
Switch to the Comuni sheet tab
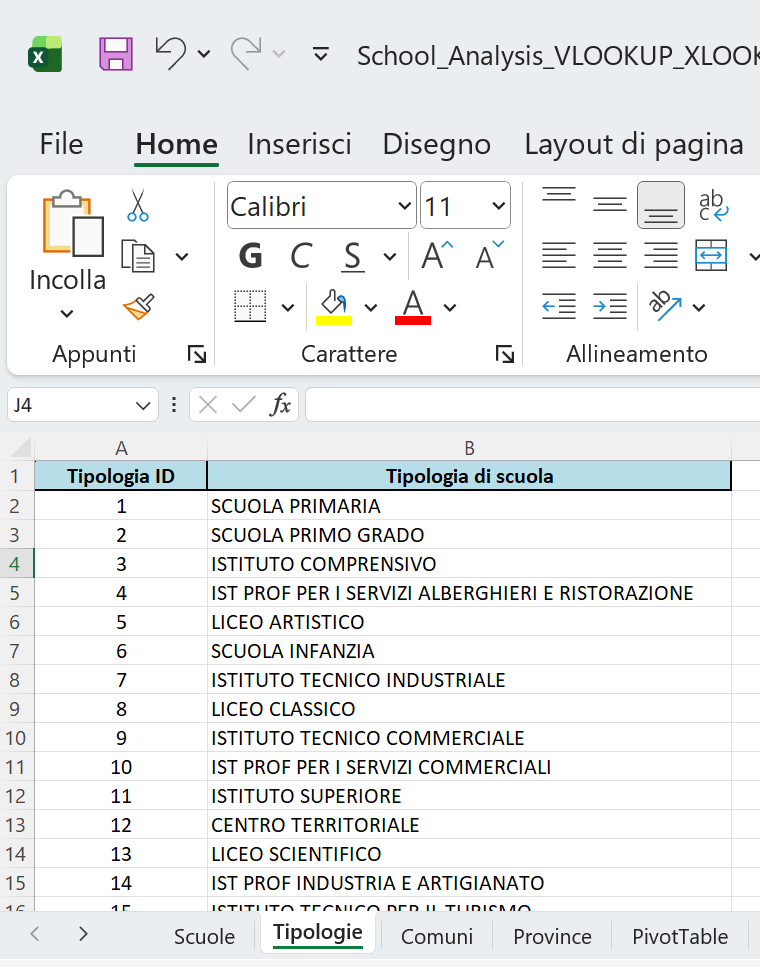coord(437,936)
